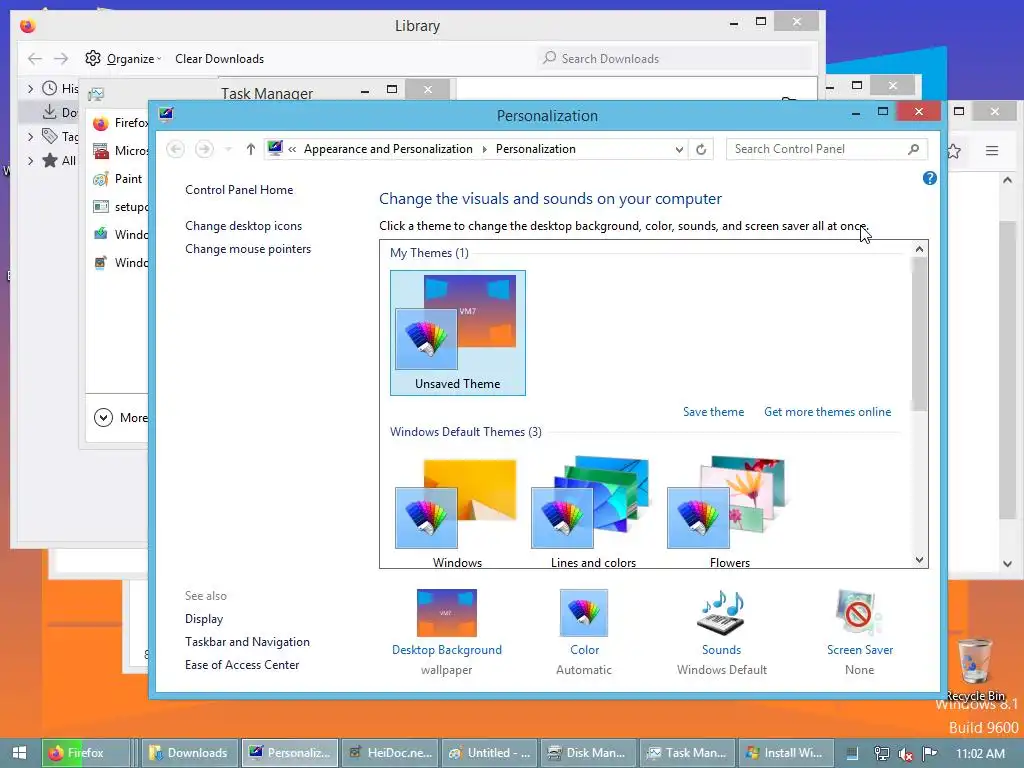Viewport: 1024px width, 768px height.
Task: Open the address bar history dropdown
Action: (679, 150)
